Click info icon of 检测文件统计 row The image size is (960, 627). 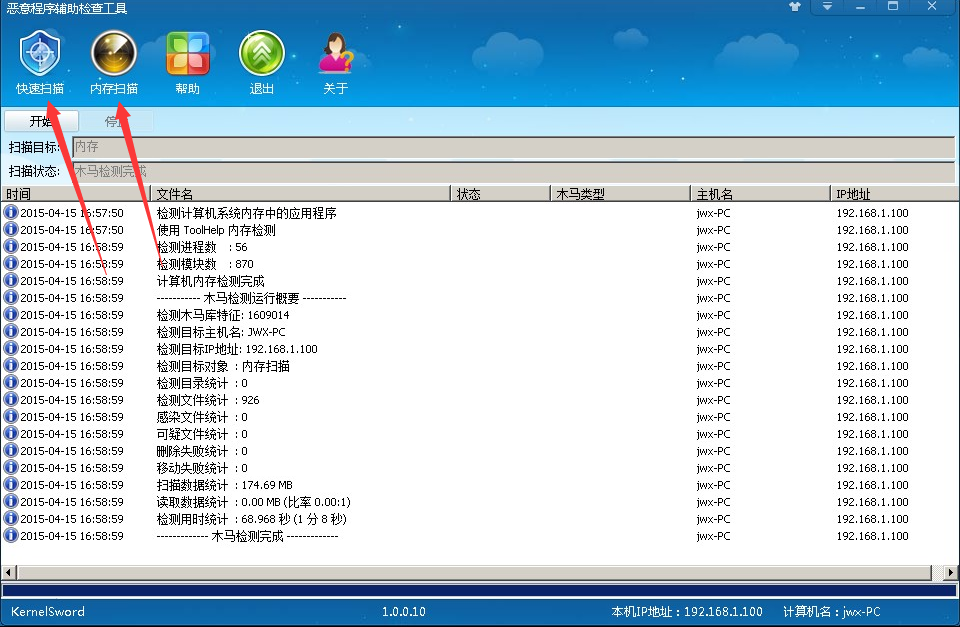(10, 399)
